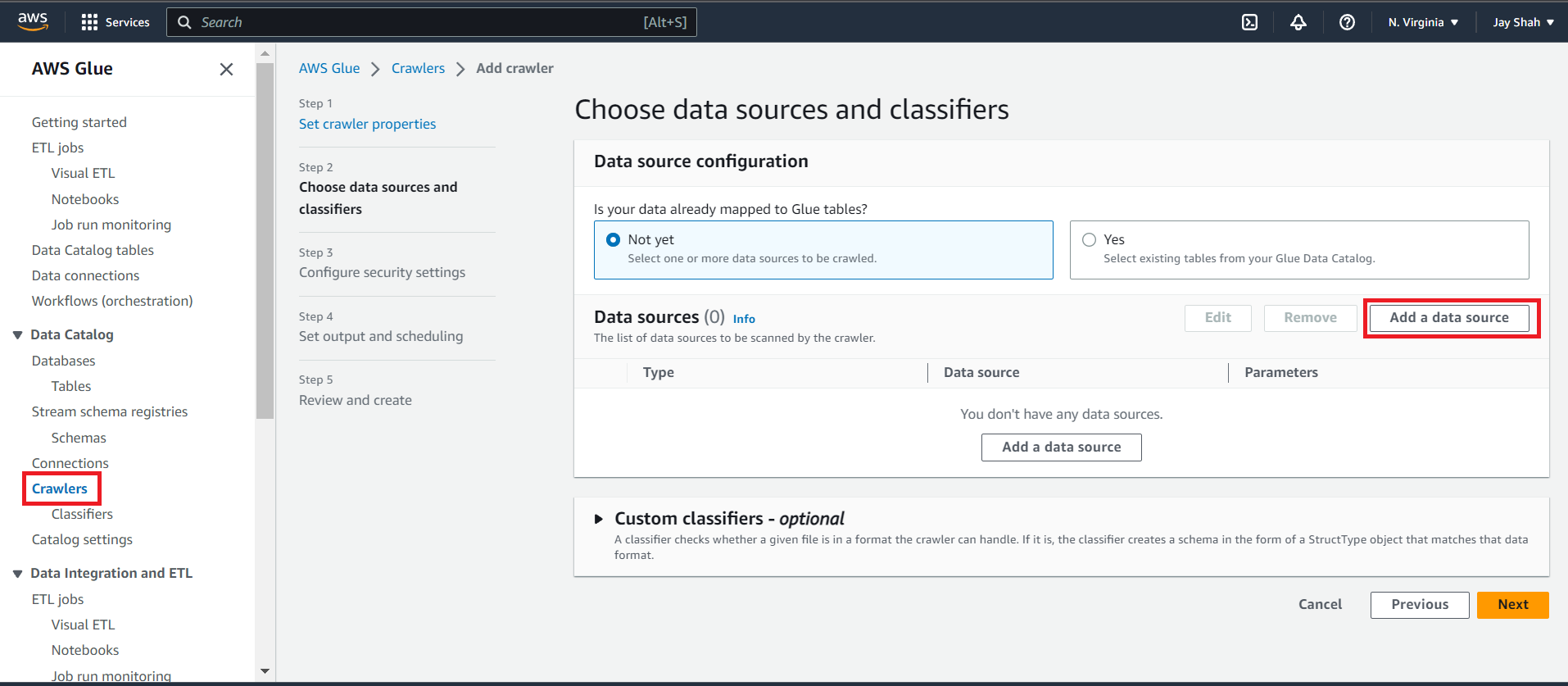This screenshot has height=686, width=1568.
Task: Open Job run monitoring under top ETL jobs
Action: click(x=111, y=225)
